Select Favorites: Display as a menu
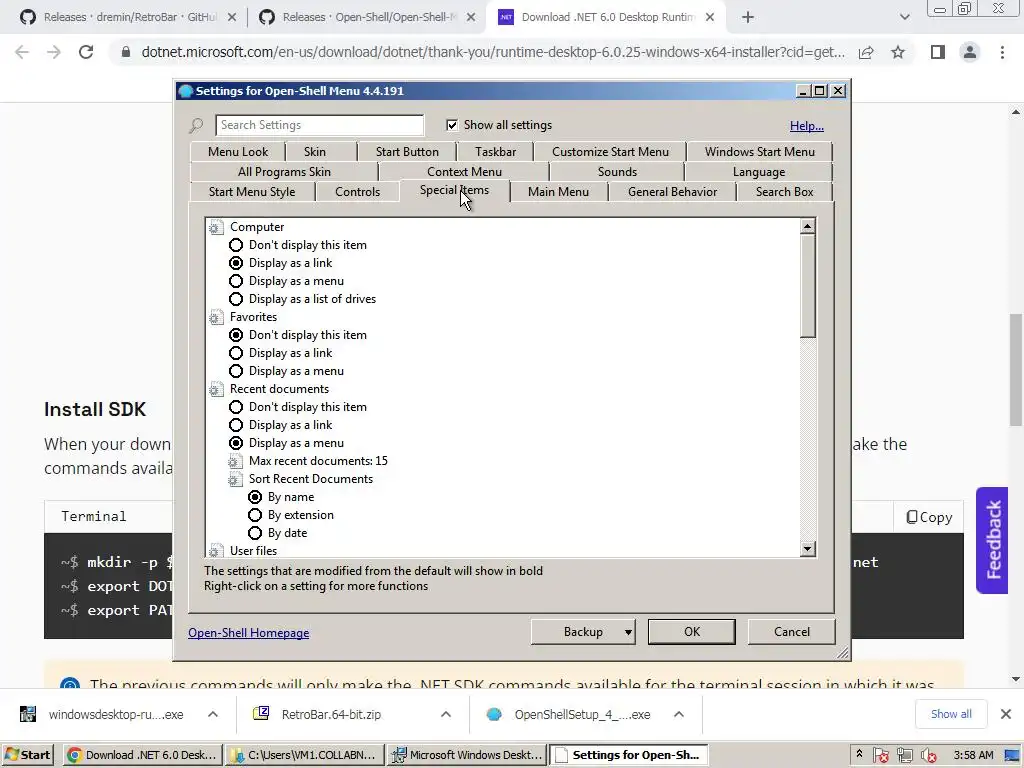The height and width of the screenshot is (768, 1024). click(236, 371)
